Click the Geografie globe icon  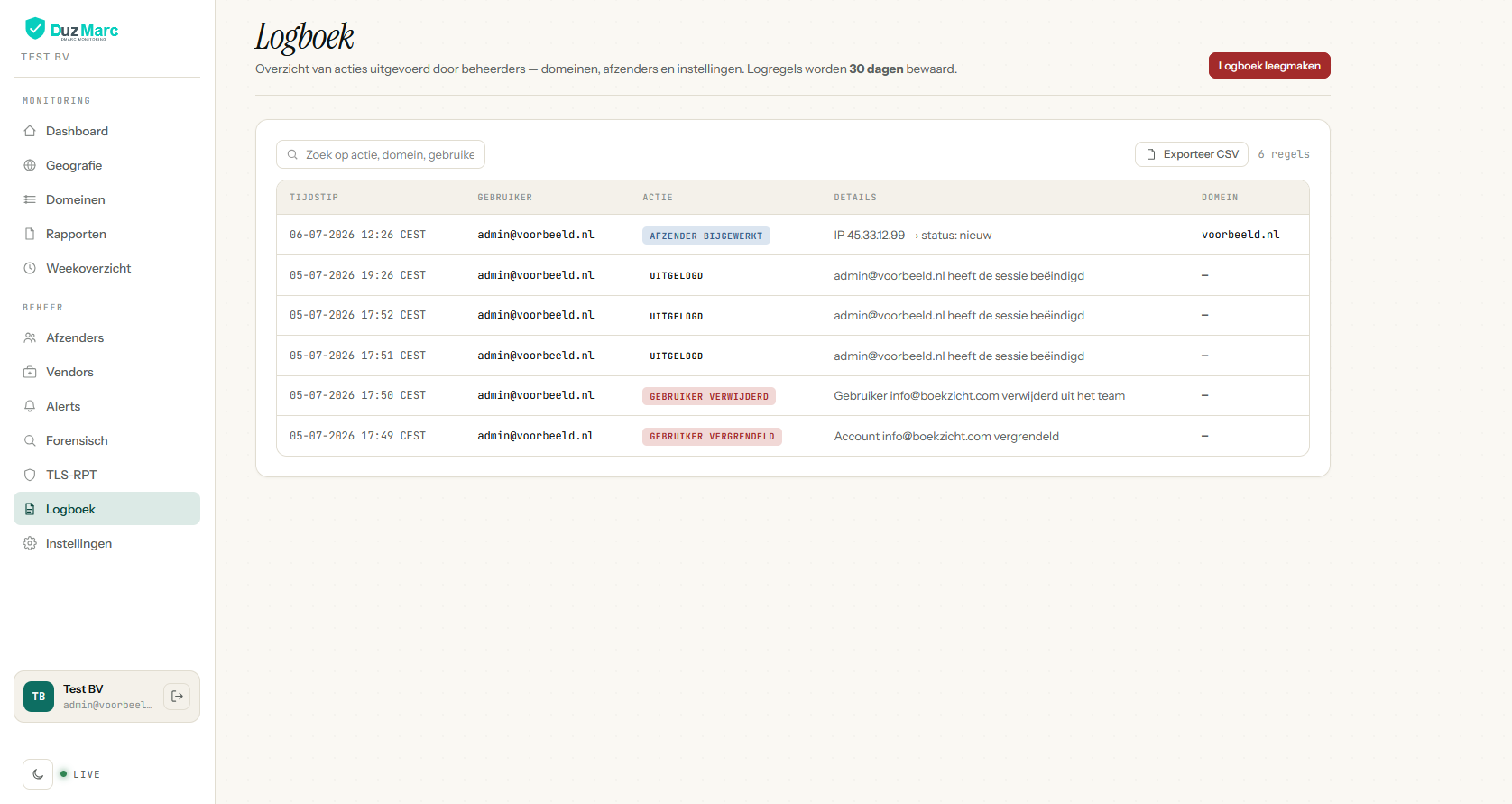click(30, 165)
